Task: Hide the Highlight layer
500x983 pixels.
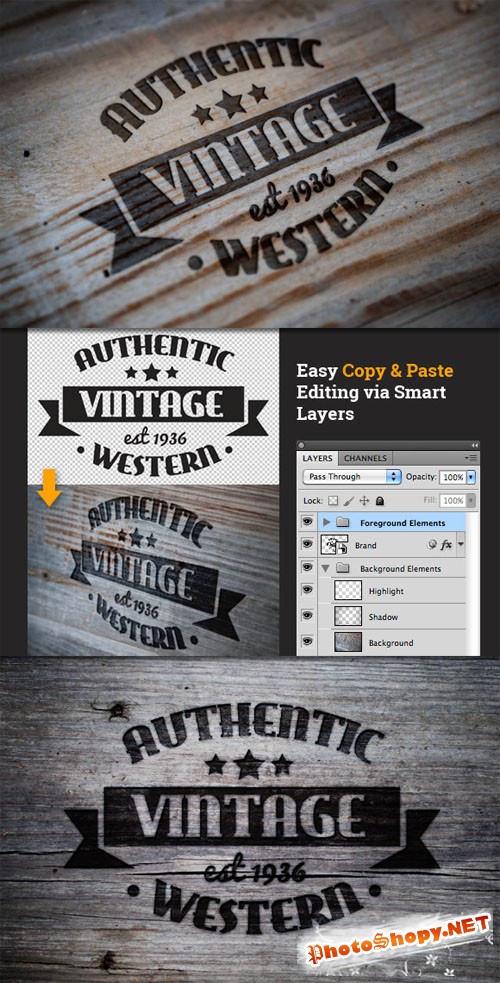Action: point(307,590)
